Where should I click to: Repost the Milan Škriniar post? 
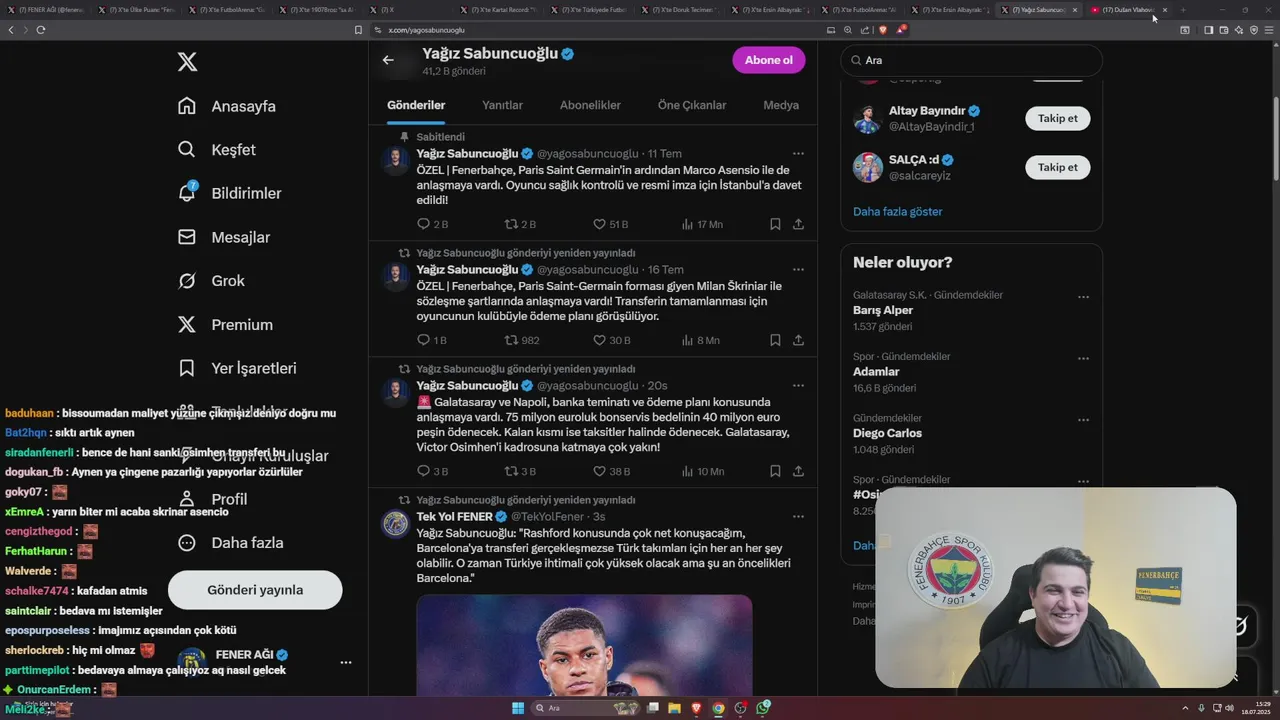[x=522, y=340]
